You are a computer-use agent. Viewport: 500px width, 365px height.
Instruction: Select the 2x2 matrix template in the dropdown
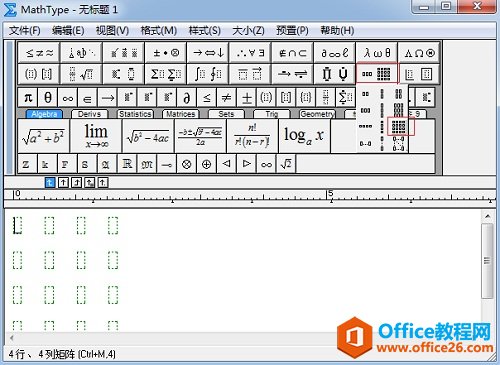pos(398,94)
